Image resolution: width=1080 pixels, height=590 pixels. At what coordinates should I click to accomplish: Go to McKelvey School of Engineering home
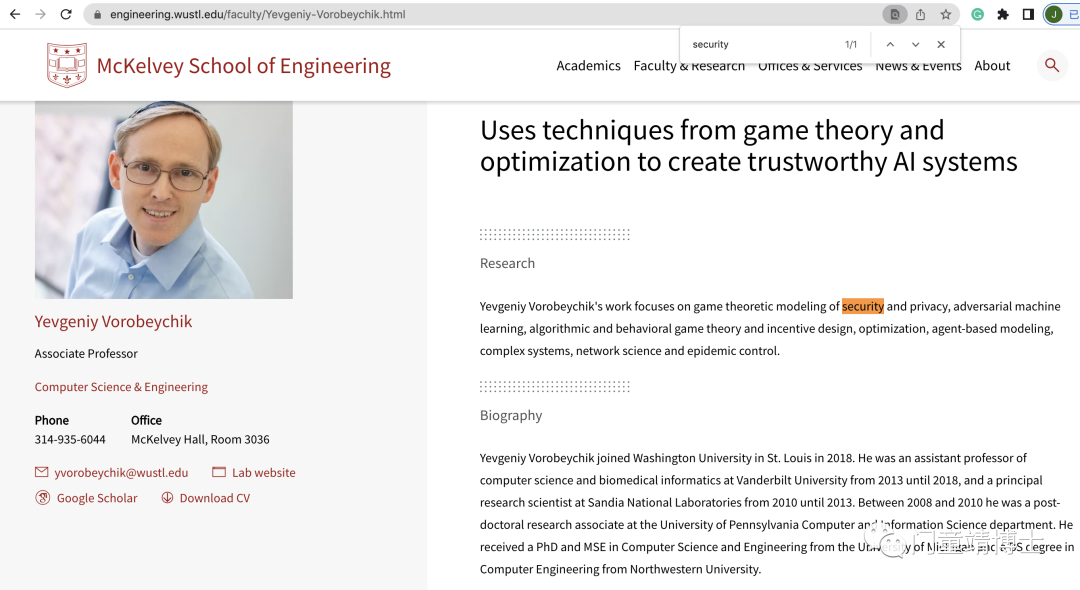point(243,66)
